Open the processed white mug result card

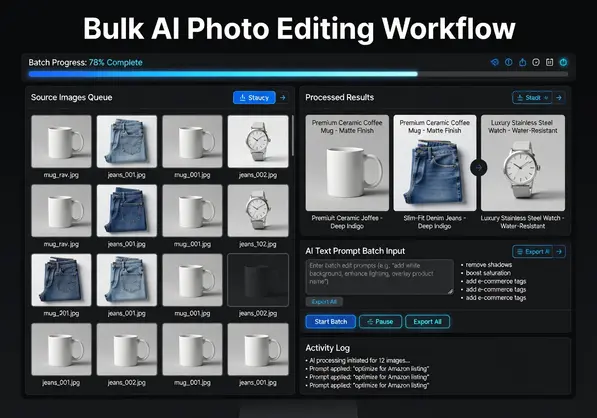(347, 163)
